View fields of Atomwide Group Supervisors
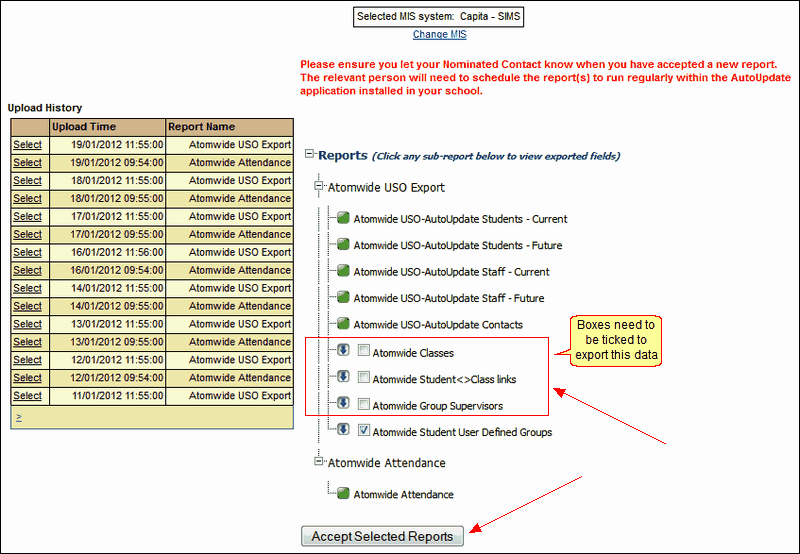The image size is (800, 554). [x=438, y=406]
